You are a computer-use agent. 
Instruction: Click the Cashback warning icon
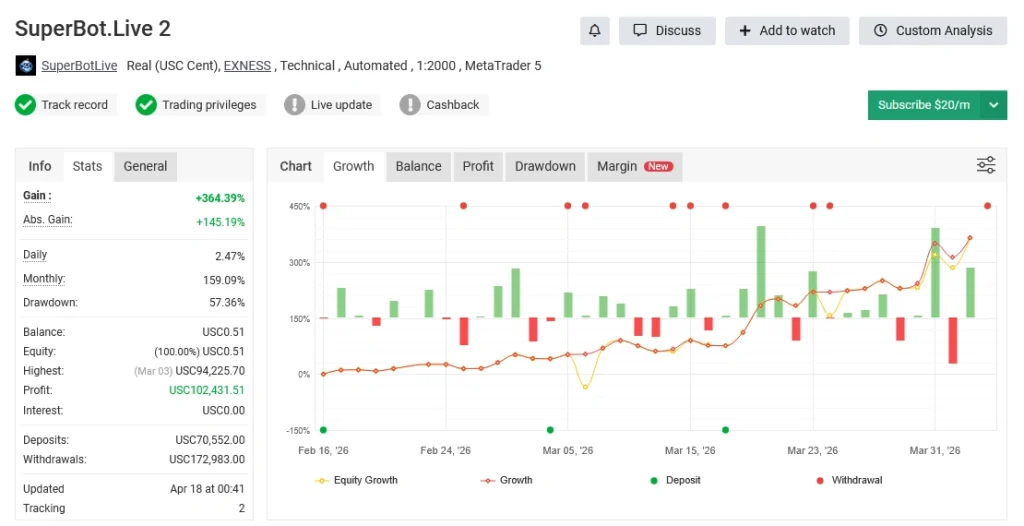pyautogui.click(x=410, y=105)
